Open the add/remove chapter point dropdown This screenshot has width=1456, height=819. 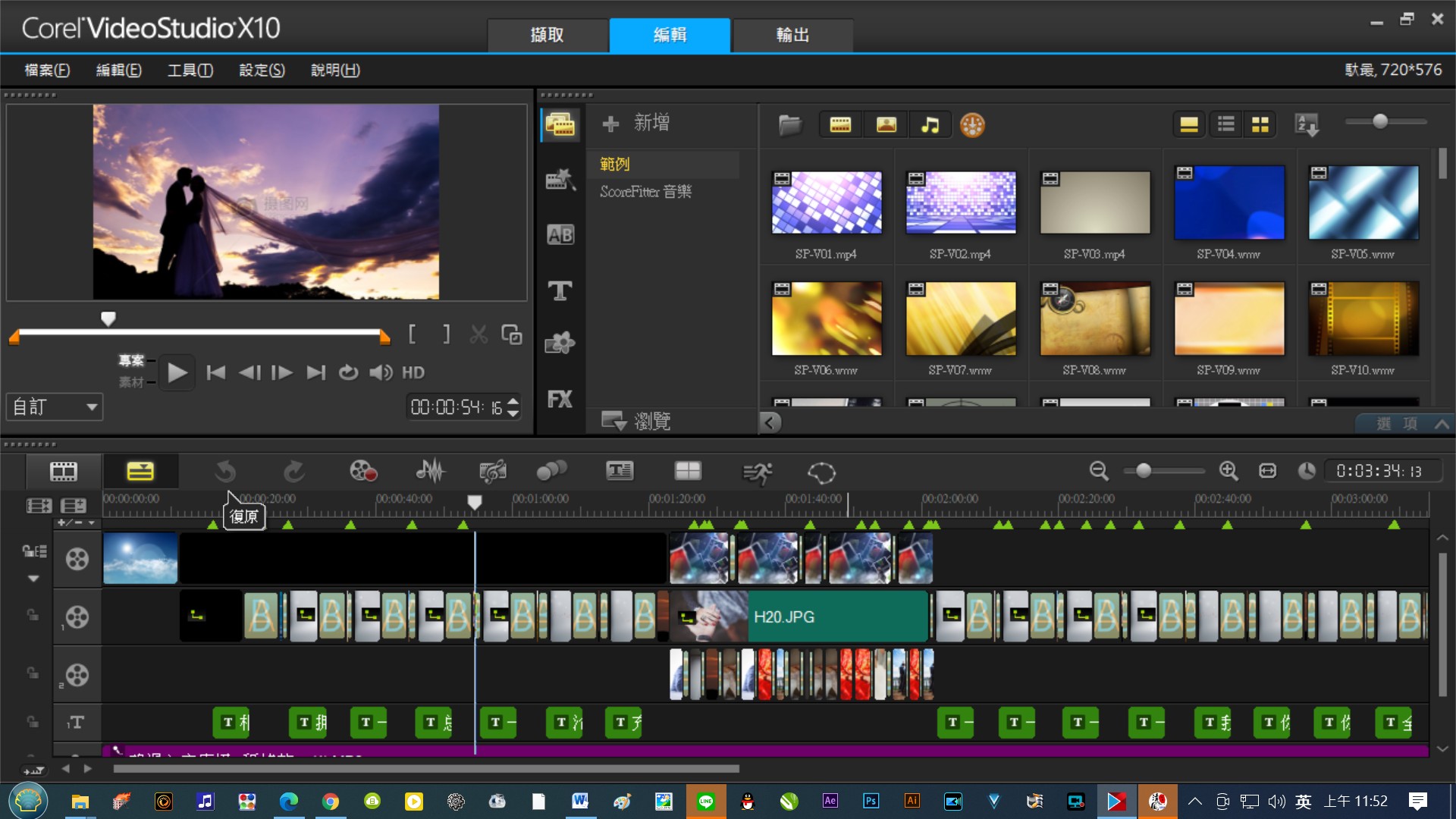[77, 522]
